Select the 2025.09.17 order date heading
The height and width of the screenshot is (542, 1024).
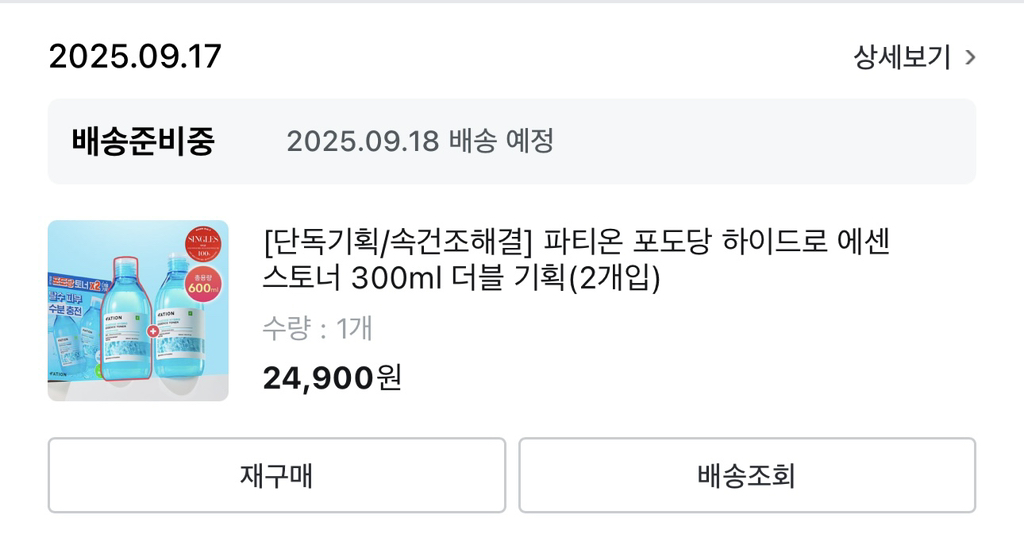(135, 56)
